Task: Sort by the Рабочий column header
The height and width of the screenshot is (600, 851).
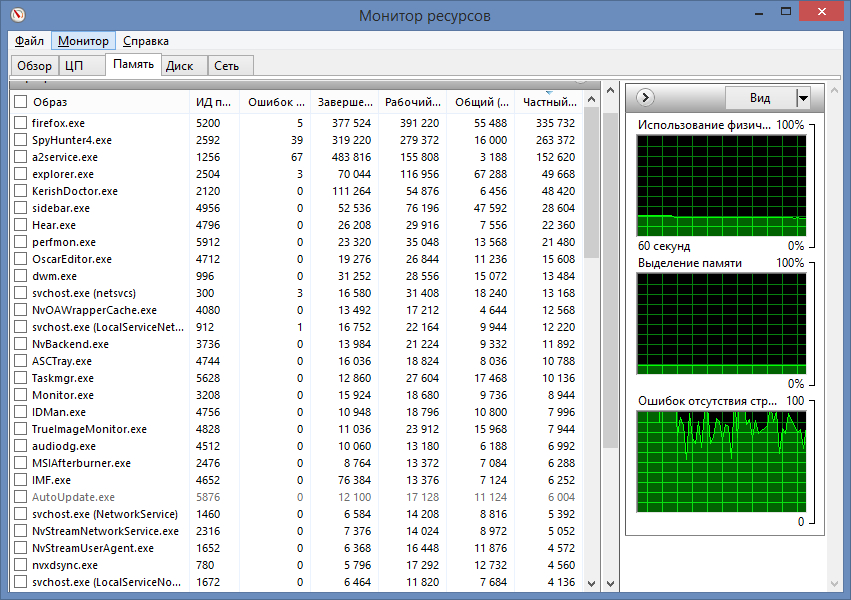Action: 412,102
